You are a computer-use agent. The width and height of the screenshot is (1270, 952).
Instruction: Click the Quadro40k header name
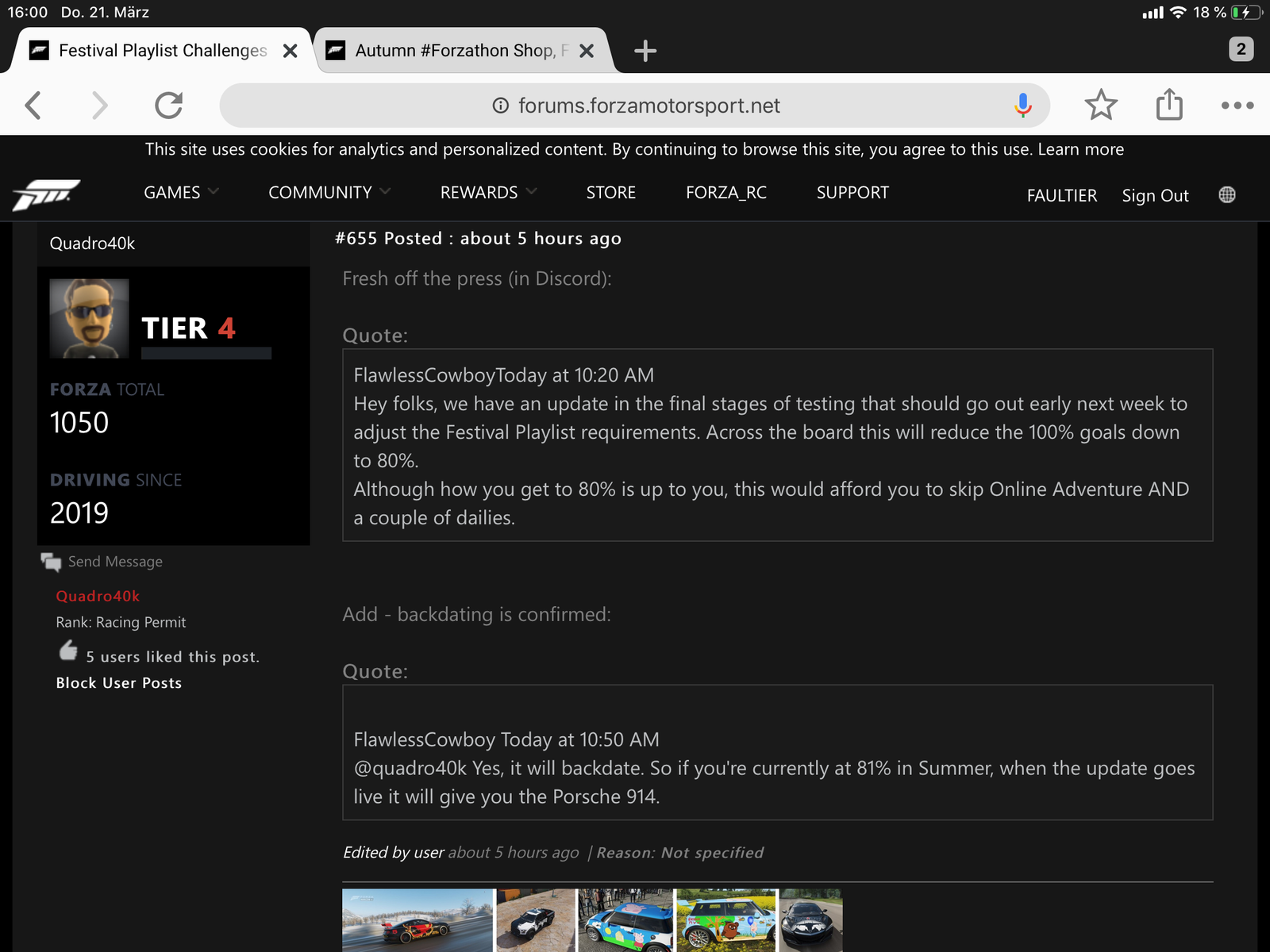click(92, 244)
